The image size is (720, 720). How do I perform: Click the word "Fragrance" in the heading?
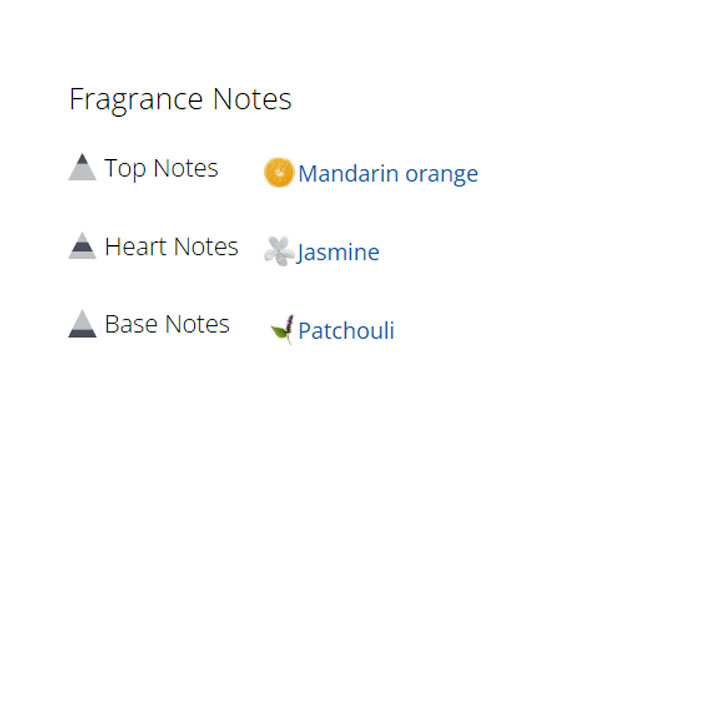click(x=137, y=100)
